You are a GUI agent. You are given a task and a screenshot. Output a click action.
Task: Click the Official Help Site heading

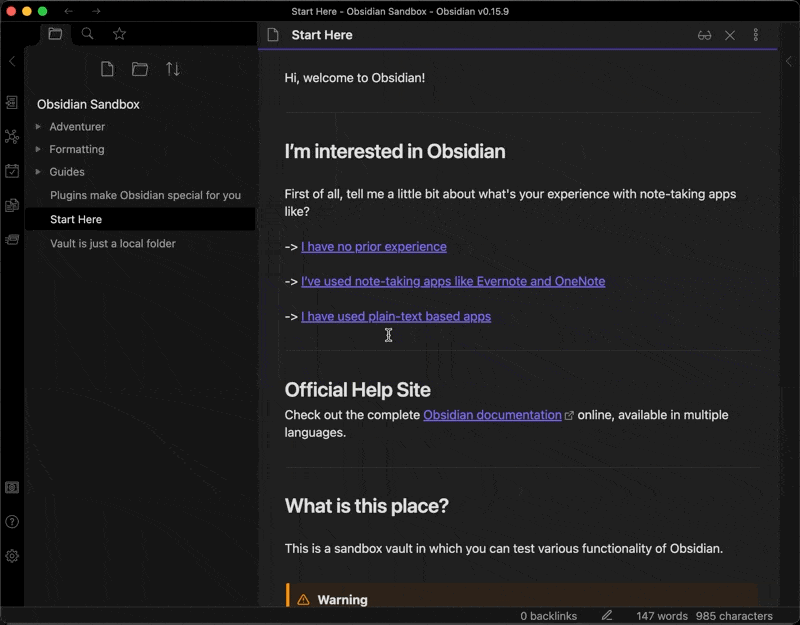[x=358, y=390]
